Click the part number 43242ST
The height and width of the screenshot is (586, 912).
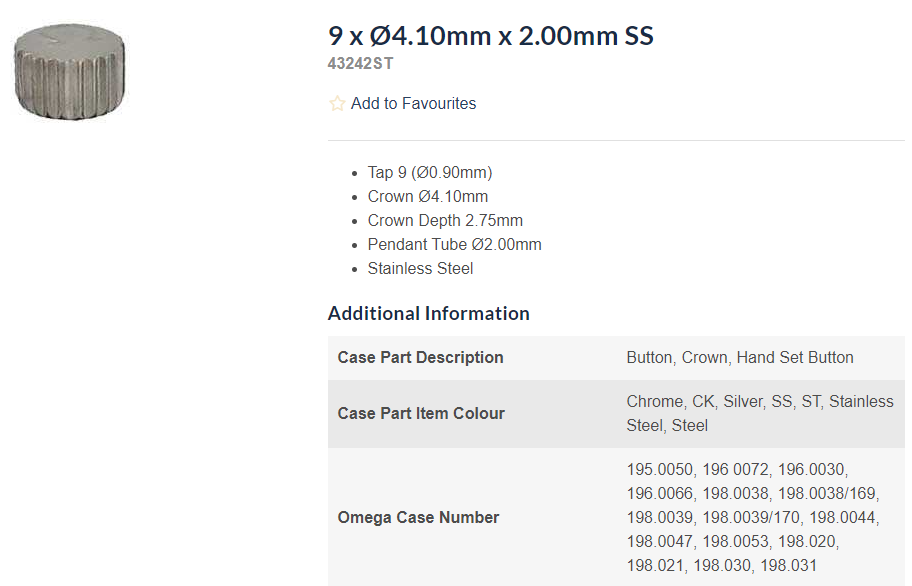[x=360, y=63]
